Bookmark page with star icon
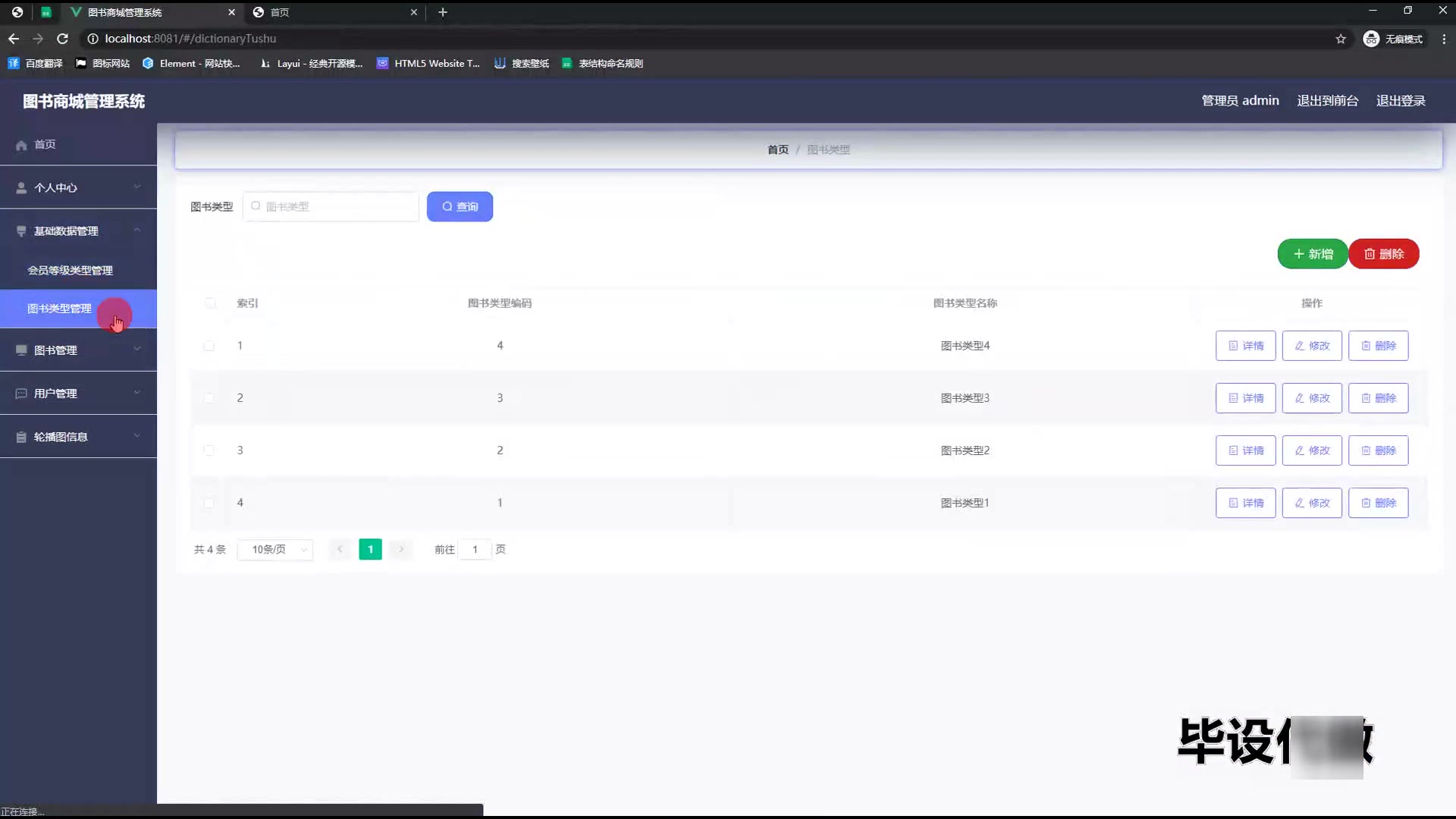Screen dimensions: 1456x819 1341,39
